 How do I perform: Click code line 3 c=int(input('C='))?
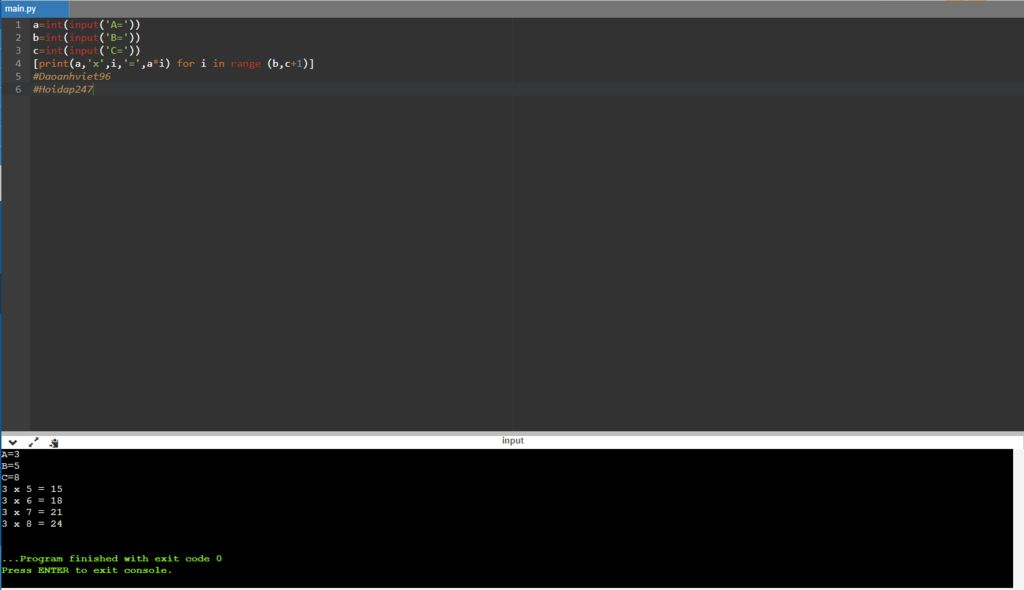coord(86,51)
